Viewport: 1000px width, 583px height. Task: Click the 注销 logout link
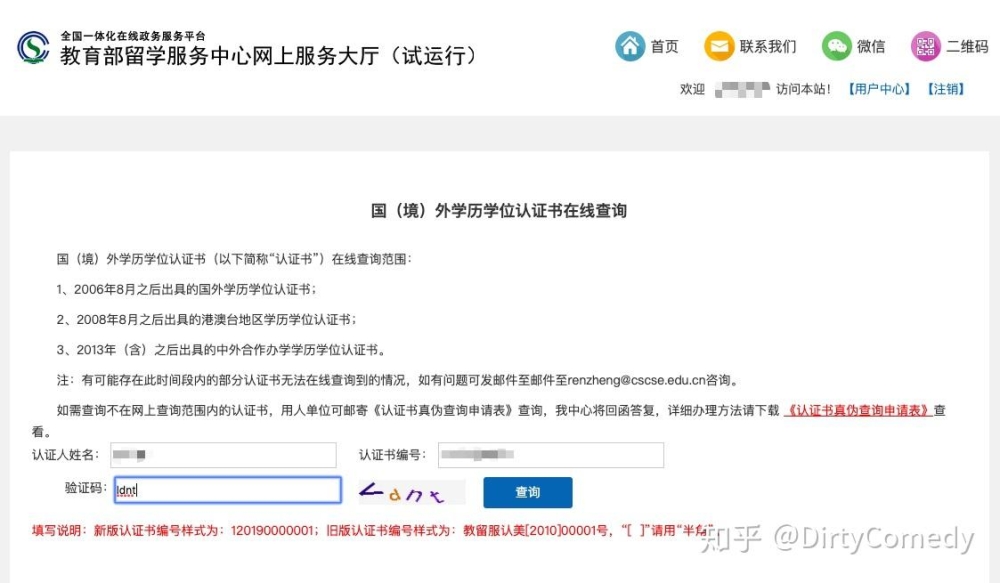click(946, 89)
